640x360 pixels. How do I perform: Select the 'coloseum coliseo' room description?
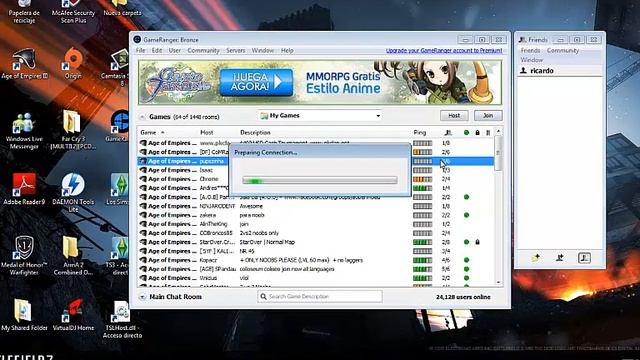click(x=287, y=269)
